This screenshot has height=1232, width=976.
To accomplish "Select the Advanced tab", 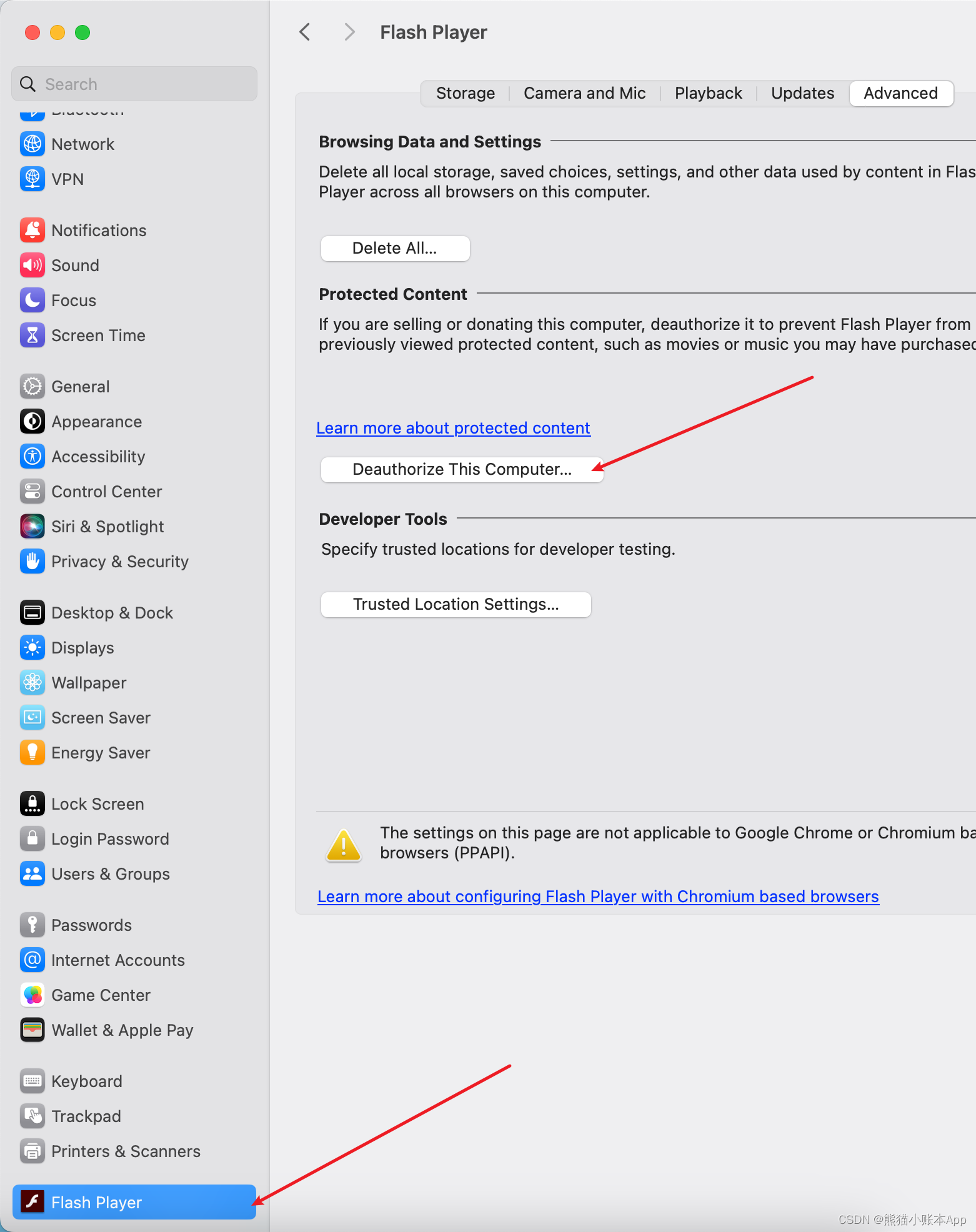I will [901, 94].
